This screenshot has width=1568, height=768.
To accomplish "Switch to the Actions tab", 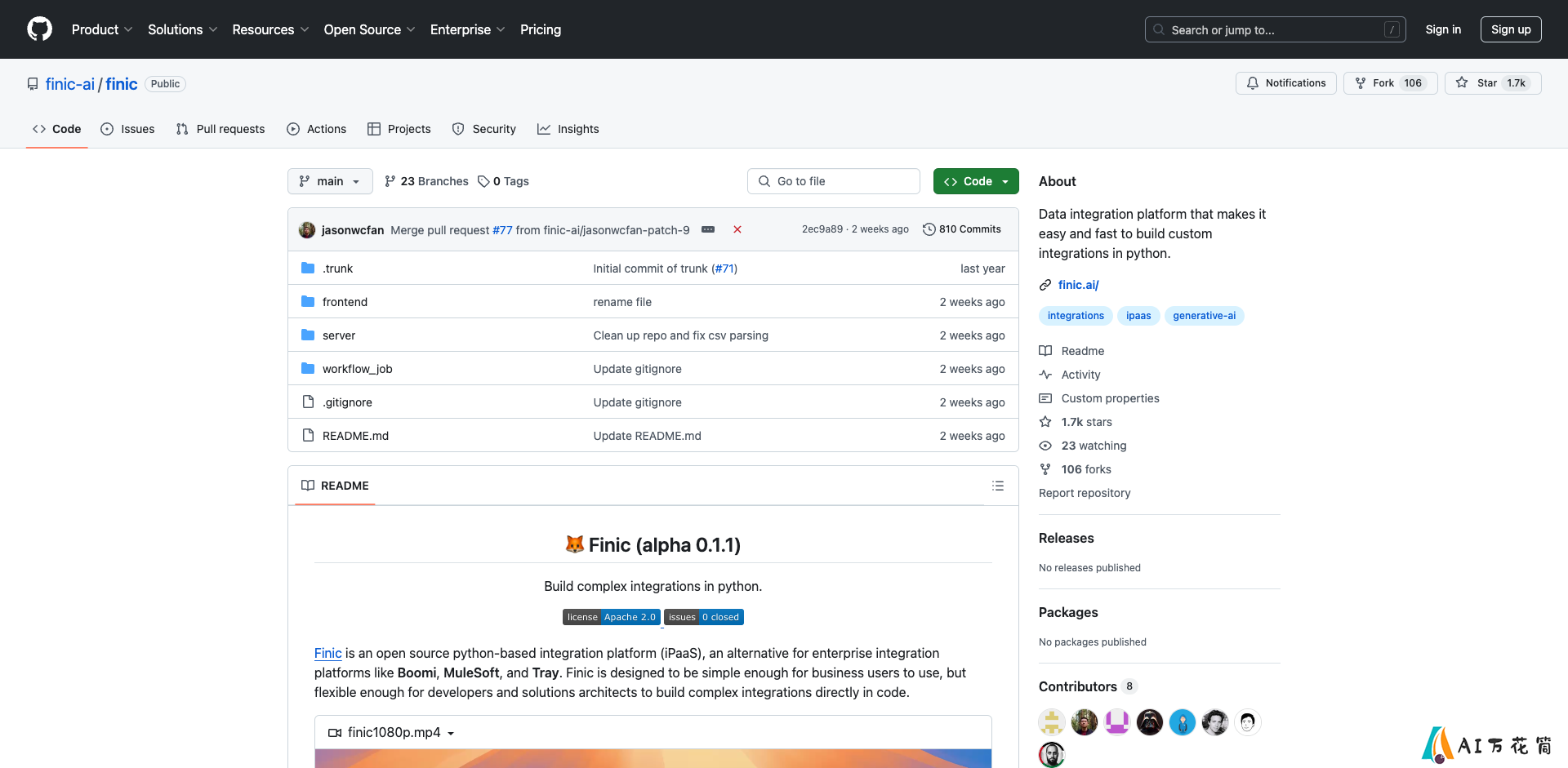I will click(x=317, y=129).
